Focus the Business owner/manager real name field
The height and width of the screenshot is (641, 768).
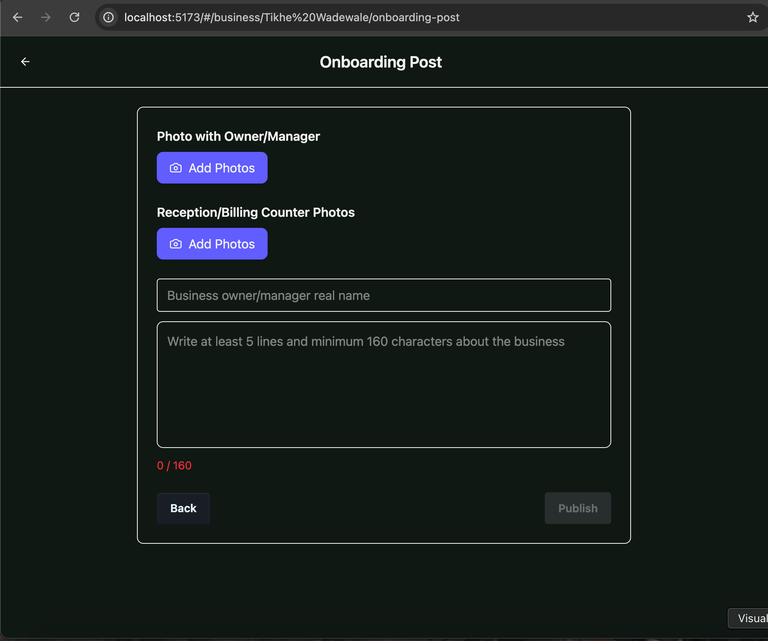click(384, 295)
